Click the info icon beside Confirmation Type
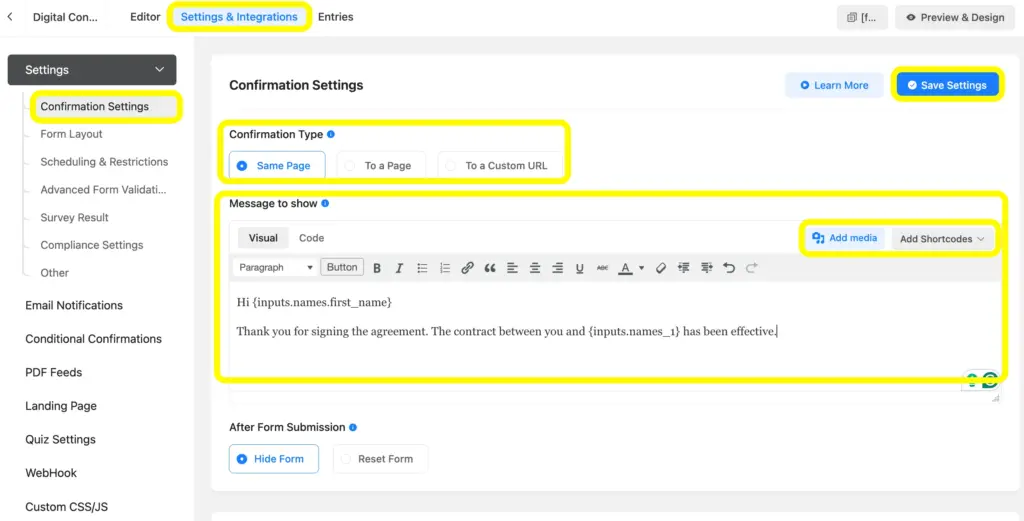 click(x=330, y=134)
